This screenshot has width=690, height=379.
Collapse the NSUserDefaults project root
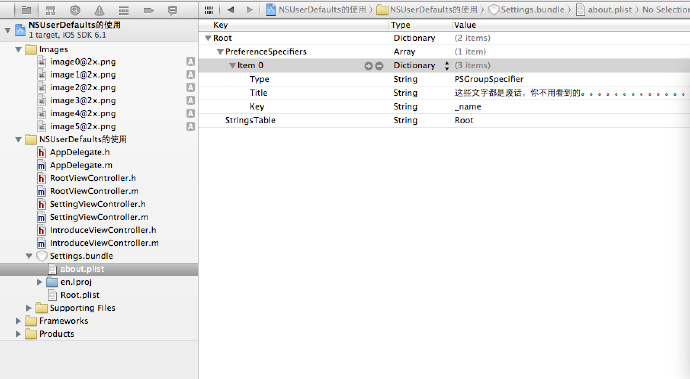pyautogui.click(x=7, y=30)
